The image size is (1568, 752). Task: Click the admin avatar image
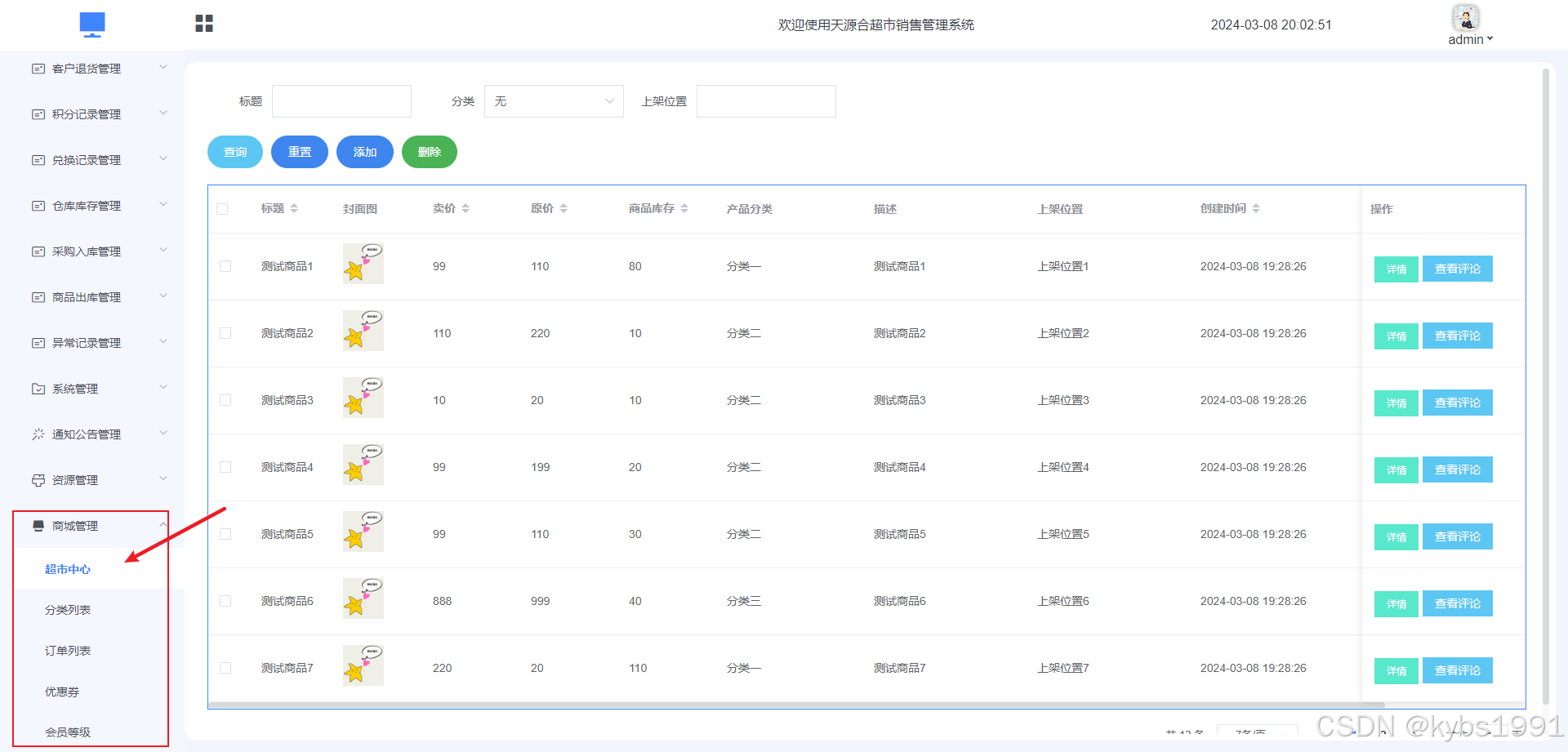click(x=1465, y=18)
